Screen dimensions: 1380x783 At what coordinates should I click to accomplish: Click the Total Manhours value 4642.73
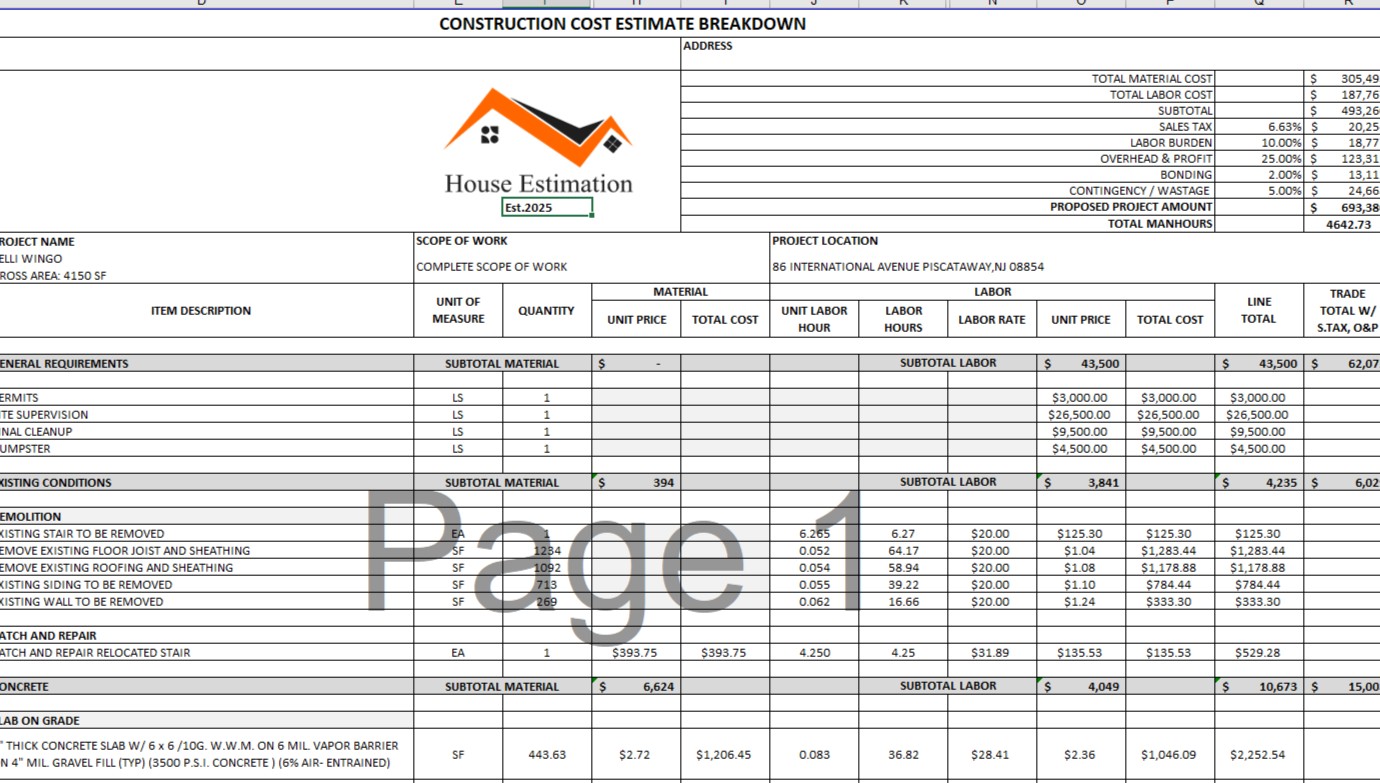(x=1341, y=224)
